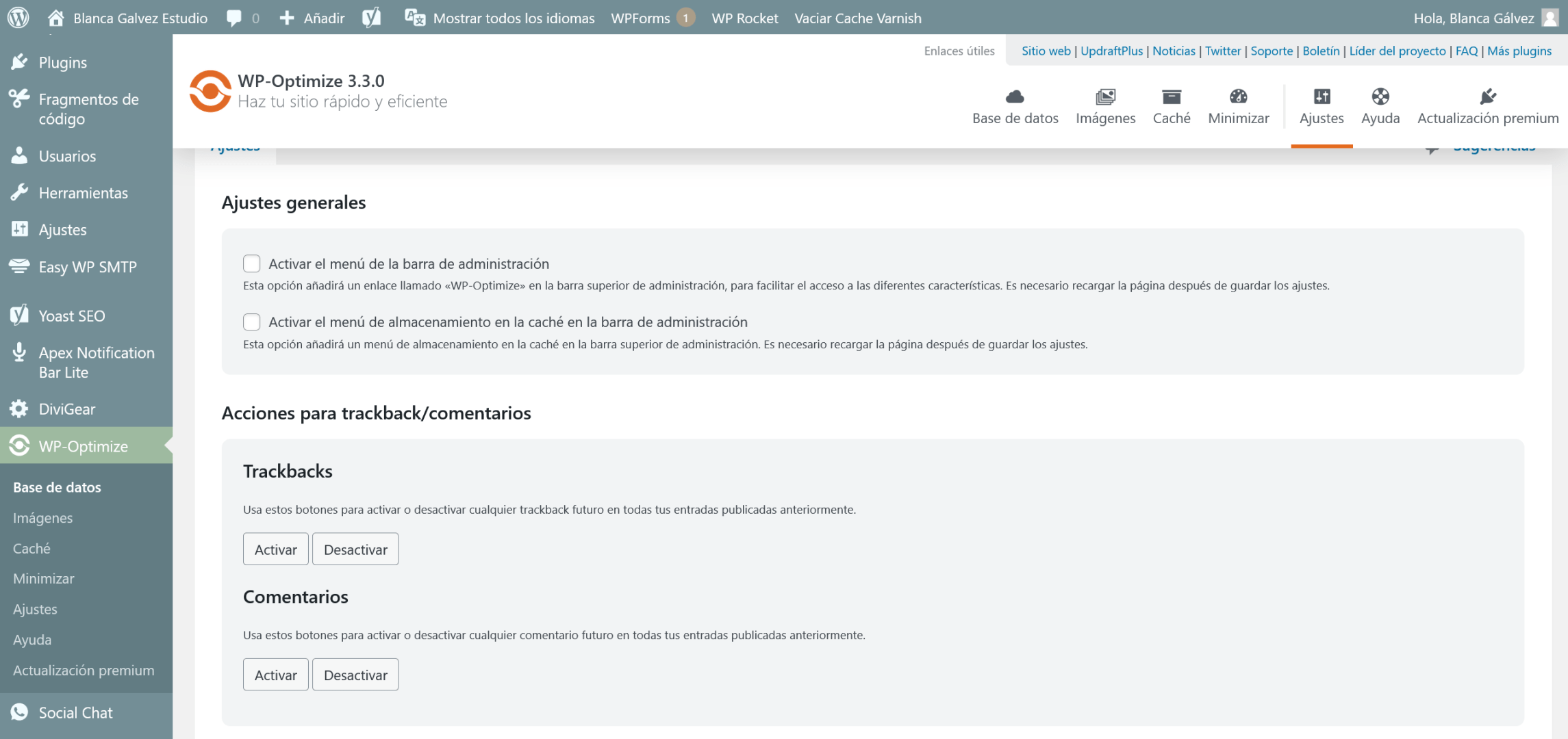
Task: Open the Yoast icon in admin bar
Action: coord(372,18)
